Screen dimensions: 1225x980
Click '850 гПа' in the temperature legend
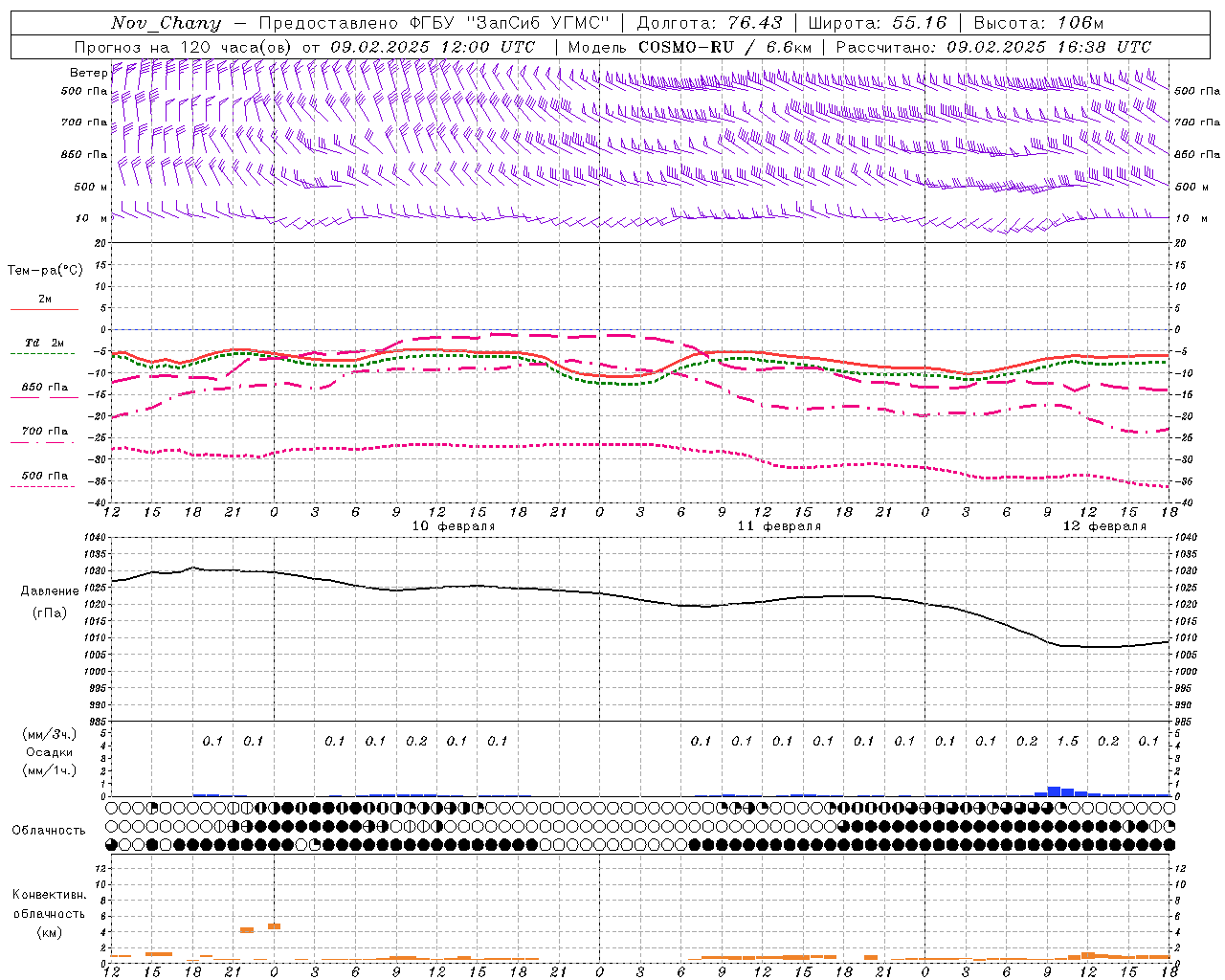click(x=45, y=388)
